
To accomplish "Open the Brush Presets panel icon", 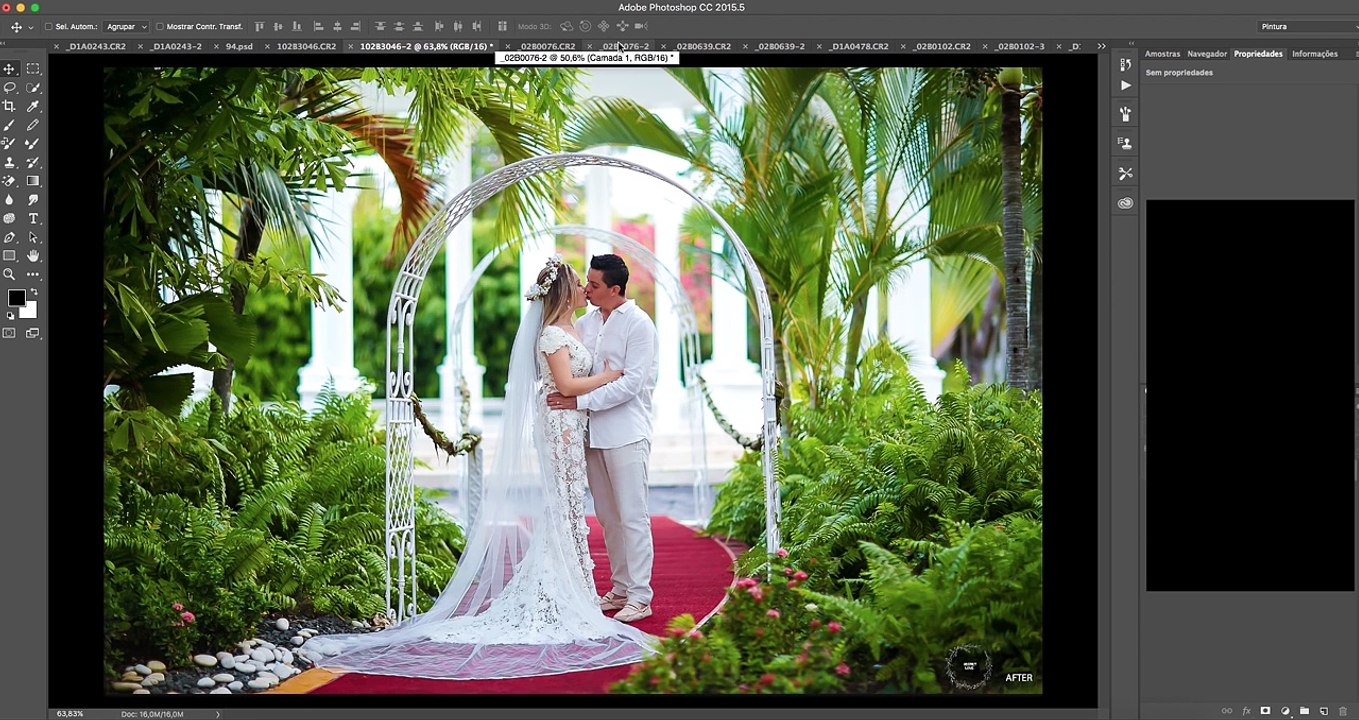I will 1125,114.
